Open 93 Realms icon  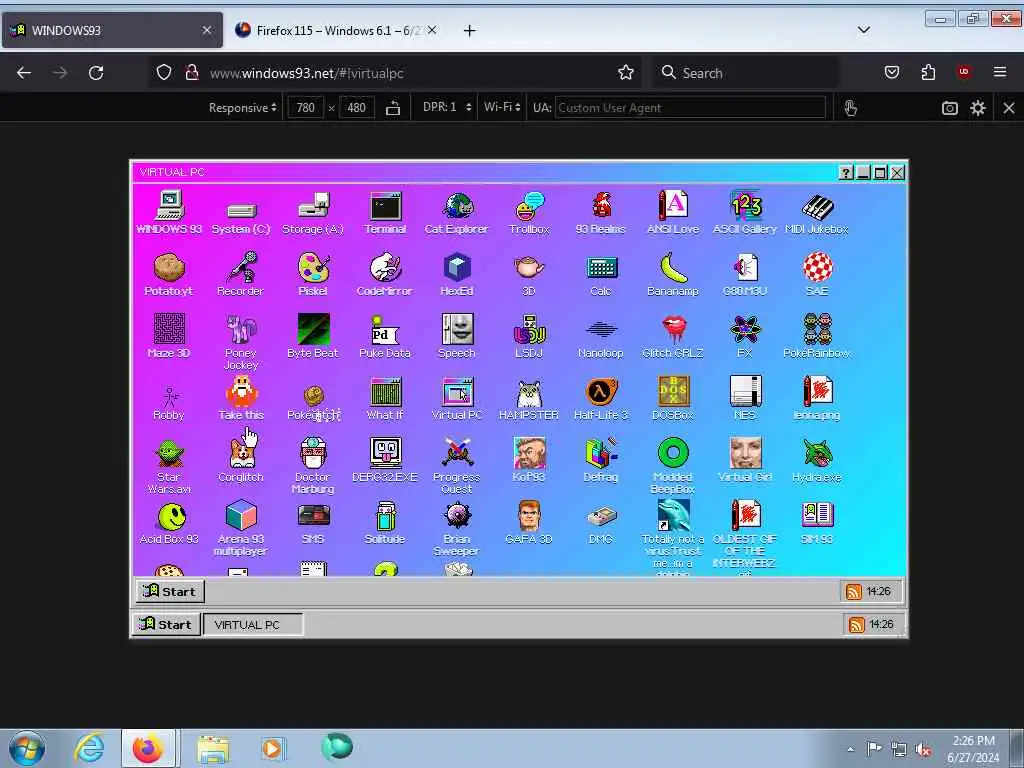point(601,213)
